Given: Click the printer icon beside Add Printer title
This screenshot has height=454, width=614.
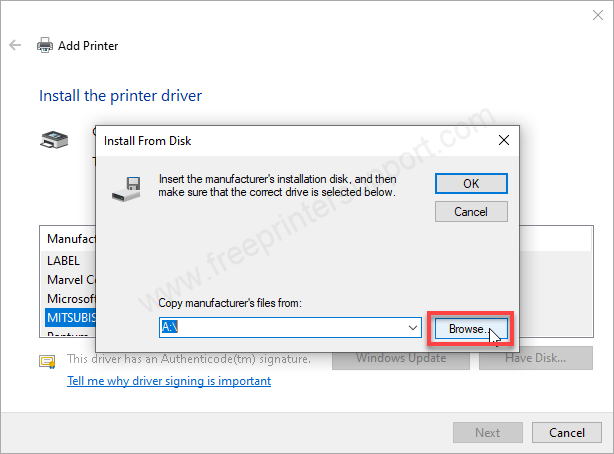Looking at the screenshot, I should point(45,45).
